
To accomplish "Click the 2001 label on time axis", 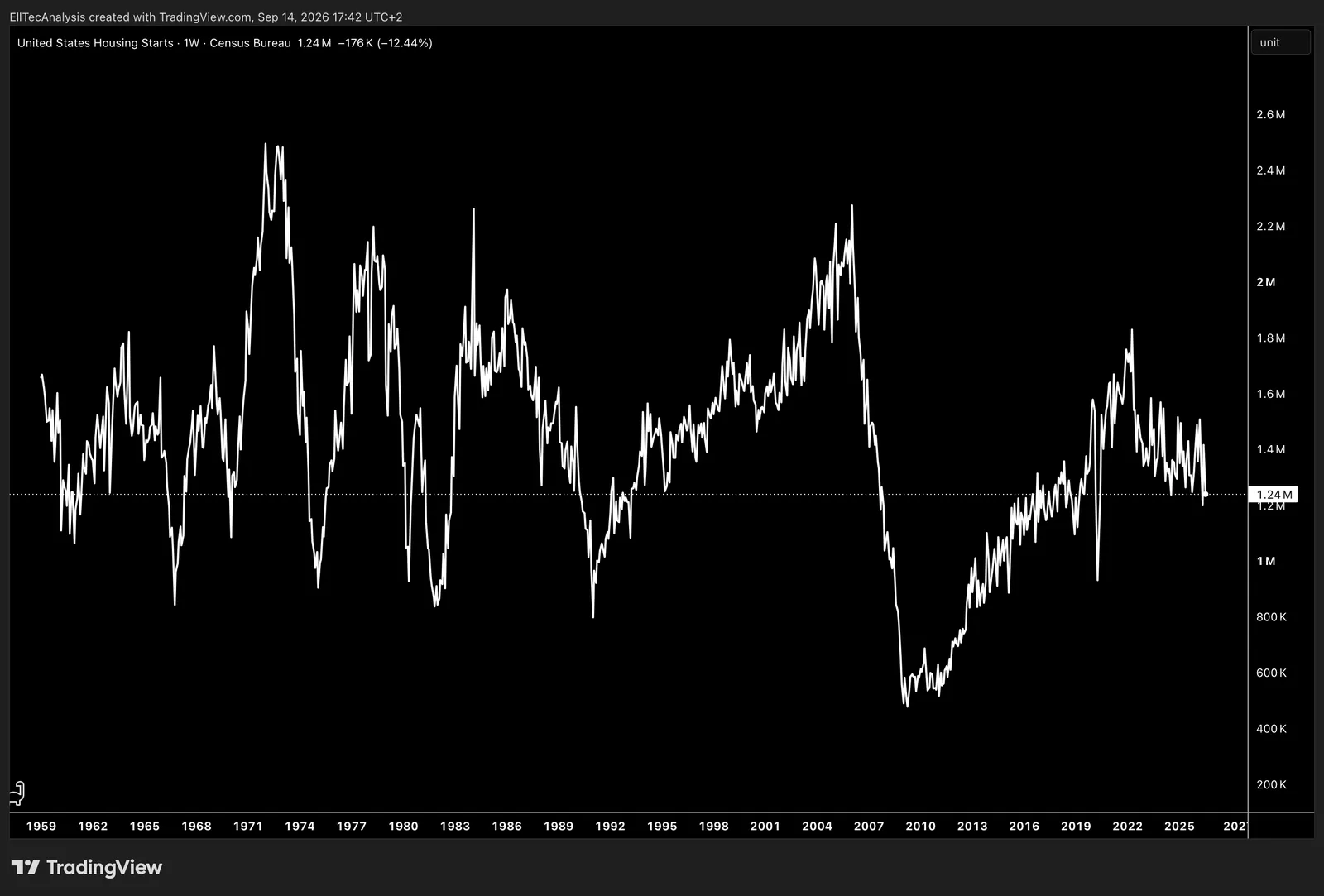I will tap(765, 826).
